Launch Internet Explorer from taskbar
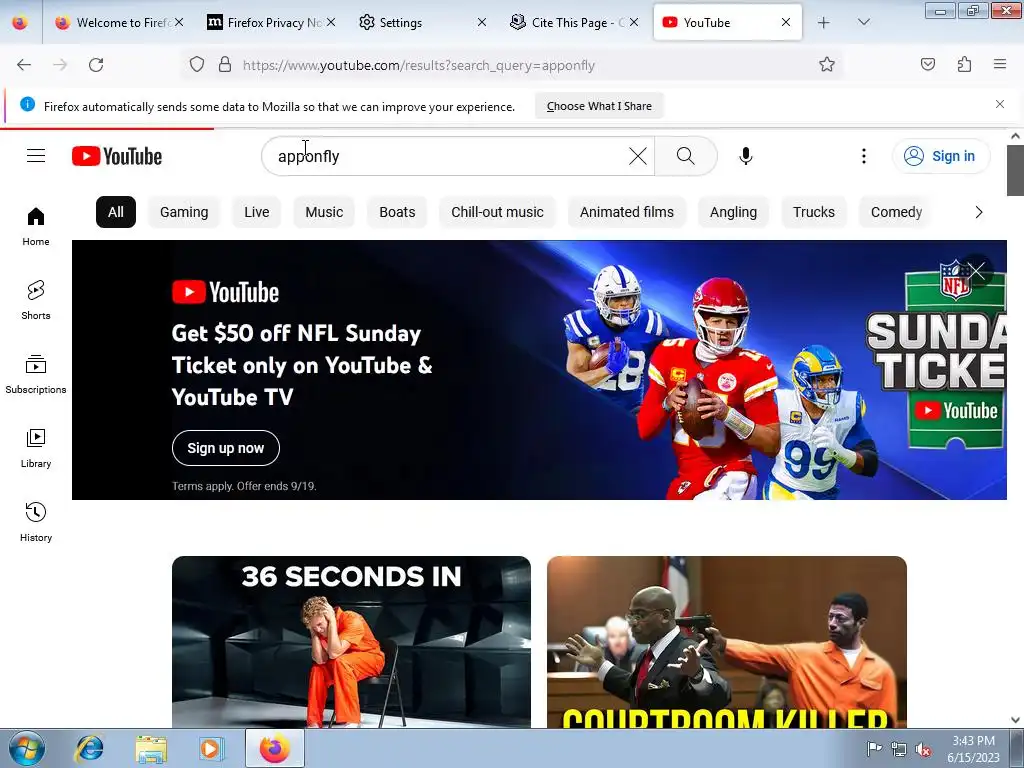 point(89,748)
